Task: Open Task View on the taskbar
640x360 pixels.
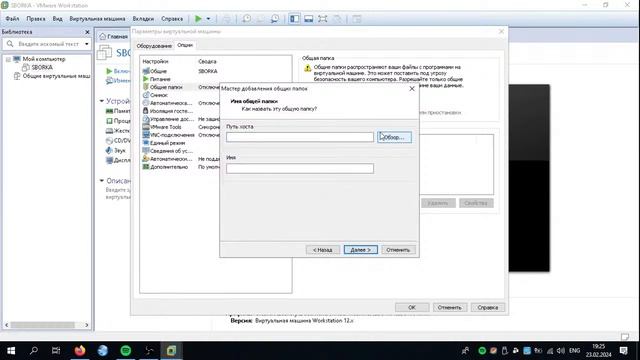Action: 56,351
